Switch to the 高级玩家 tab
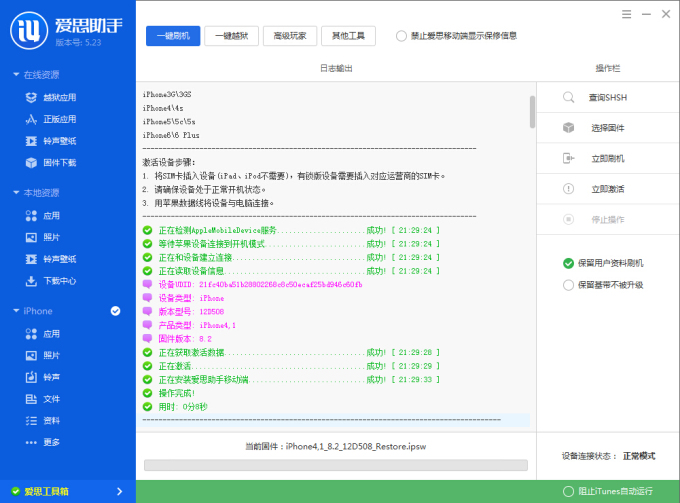Viewport: 680px width, 503px height. tap(290, 36)
